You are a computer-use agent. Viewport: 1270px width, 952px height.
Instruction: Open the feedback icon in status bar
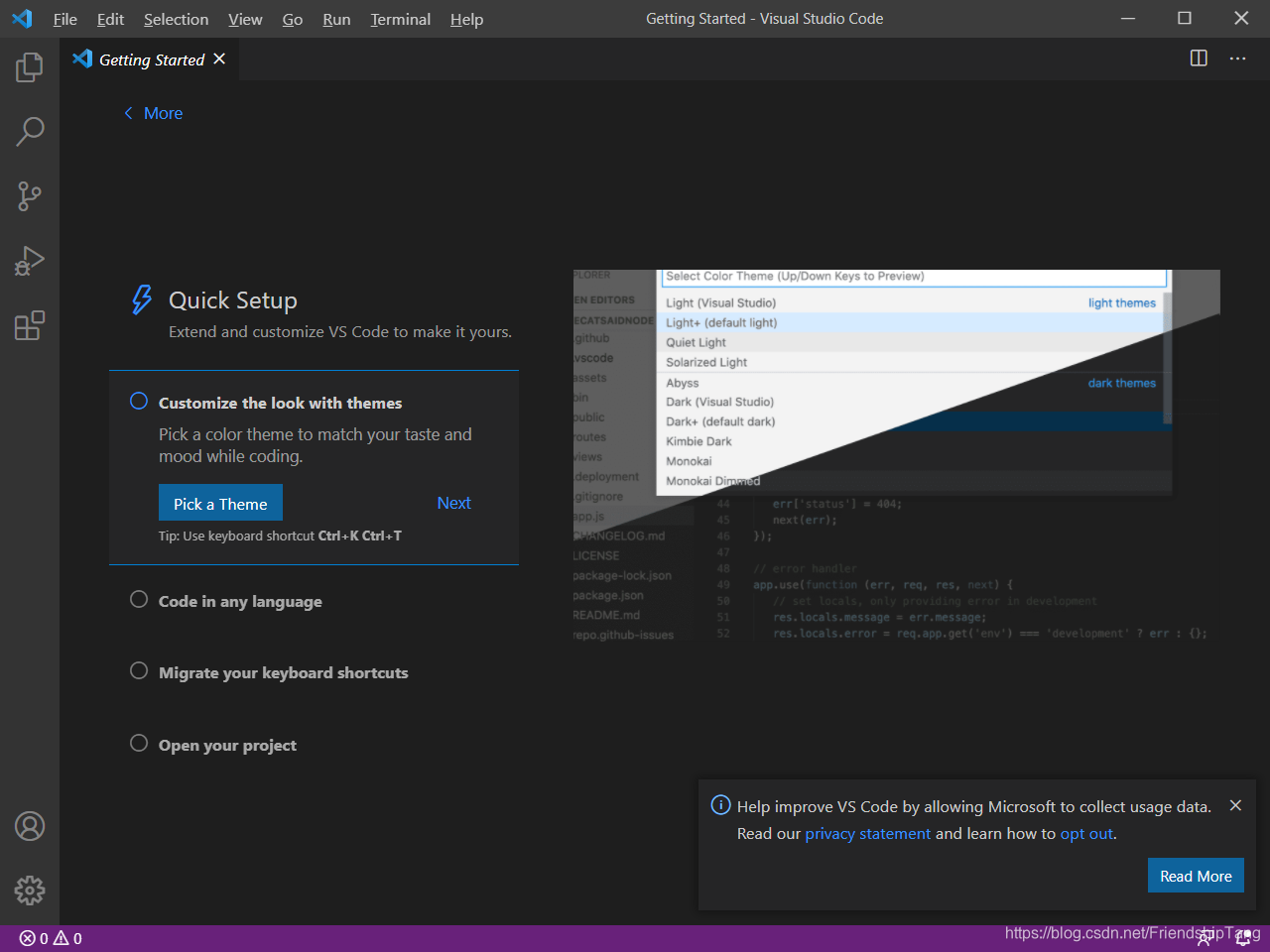point(1204,938)
